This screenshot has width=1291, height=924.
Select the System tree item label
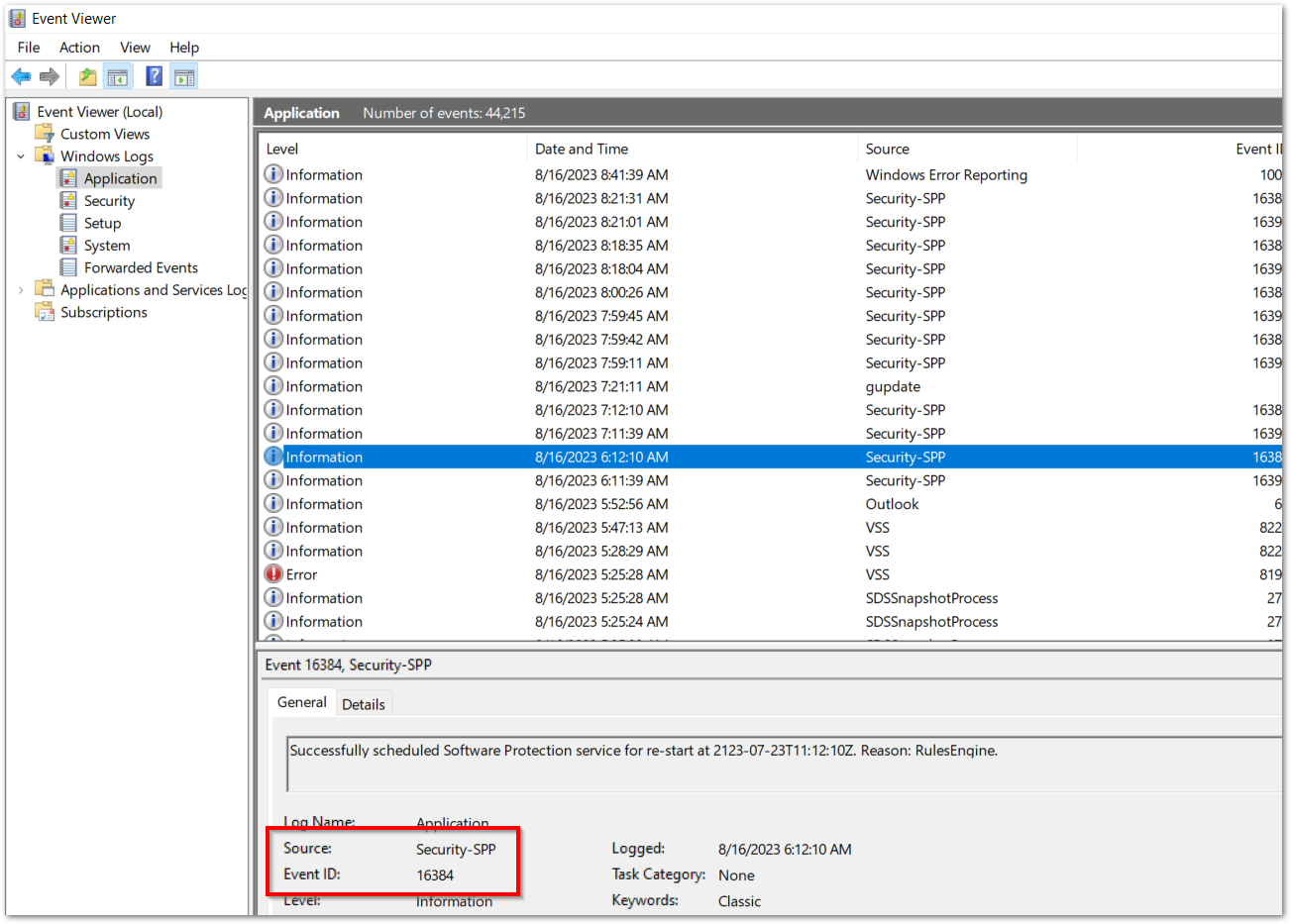(107, 245)
